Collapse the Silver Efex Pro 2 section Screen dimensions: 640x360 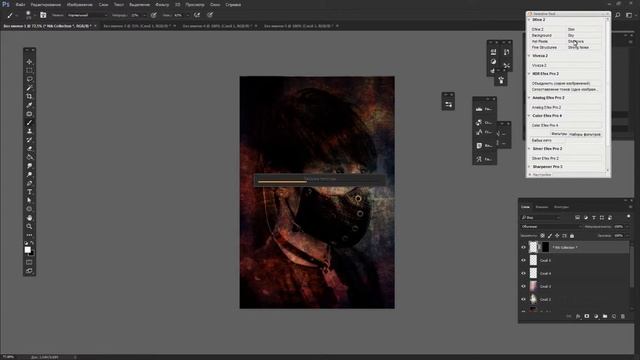[x=529, y=149]
